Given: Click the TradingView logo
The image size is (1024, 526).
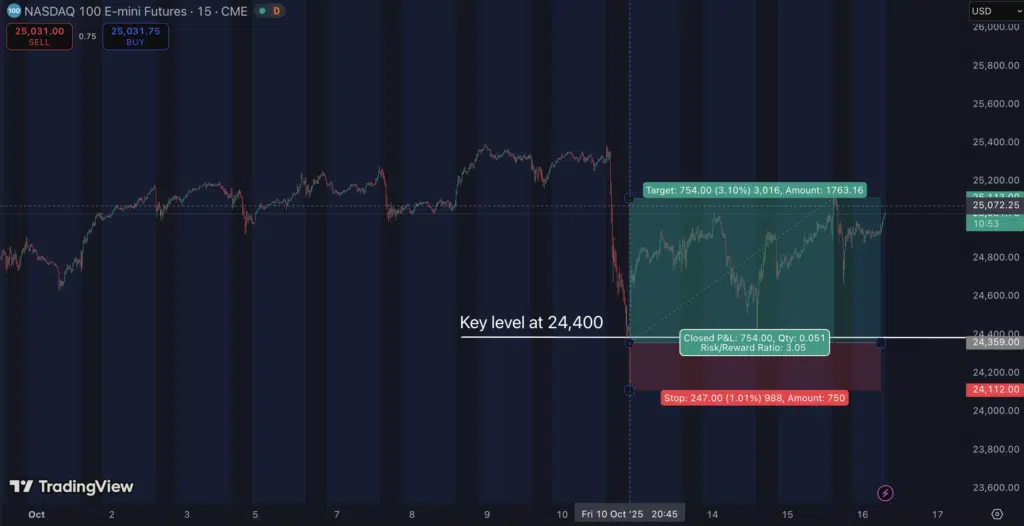Looking at the screenshot, I should [71, 487].
